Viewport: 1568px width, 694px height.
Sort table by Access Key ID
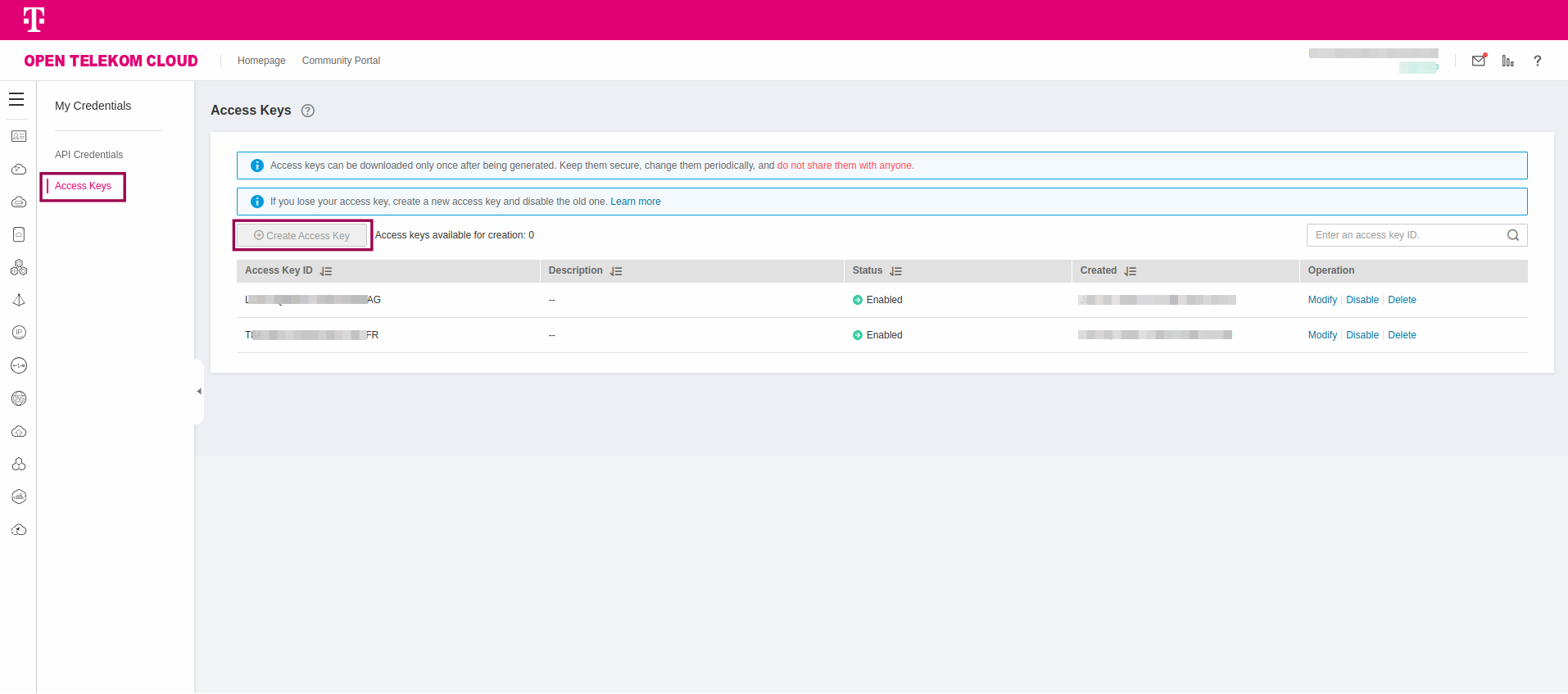pyautogui.click(x=326, y=271)
